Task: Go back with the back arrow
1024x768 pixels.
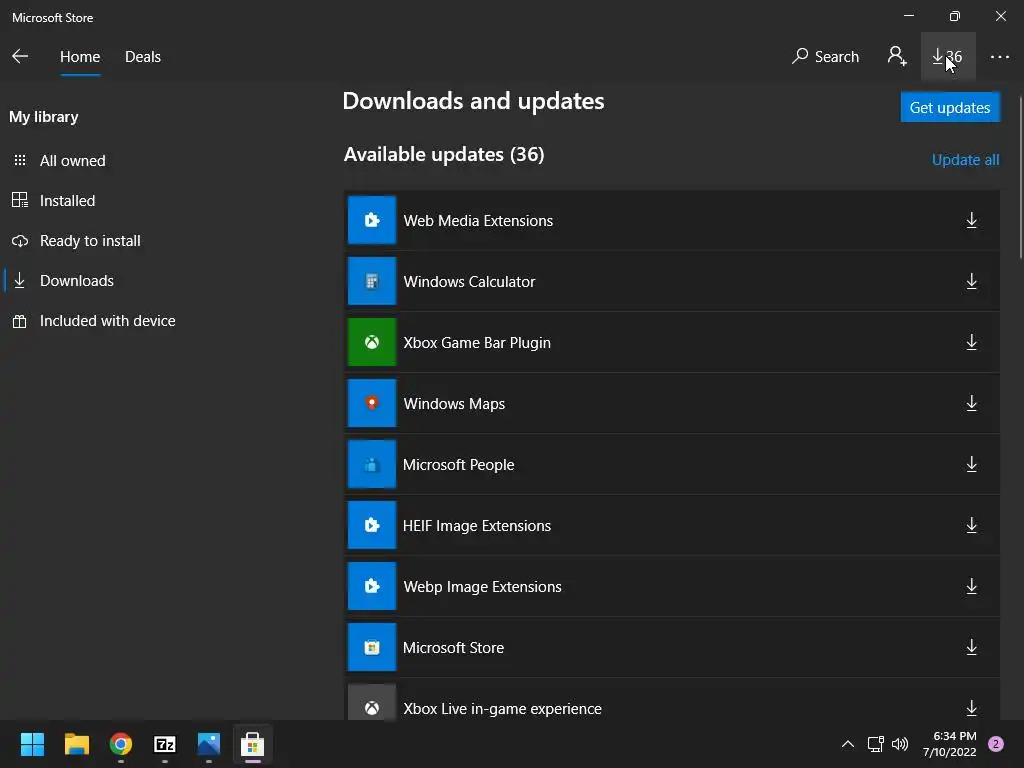Action: pos(20,57)
